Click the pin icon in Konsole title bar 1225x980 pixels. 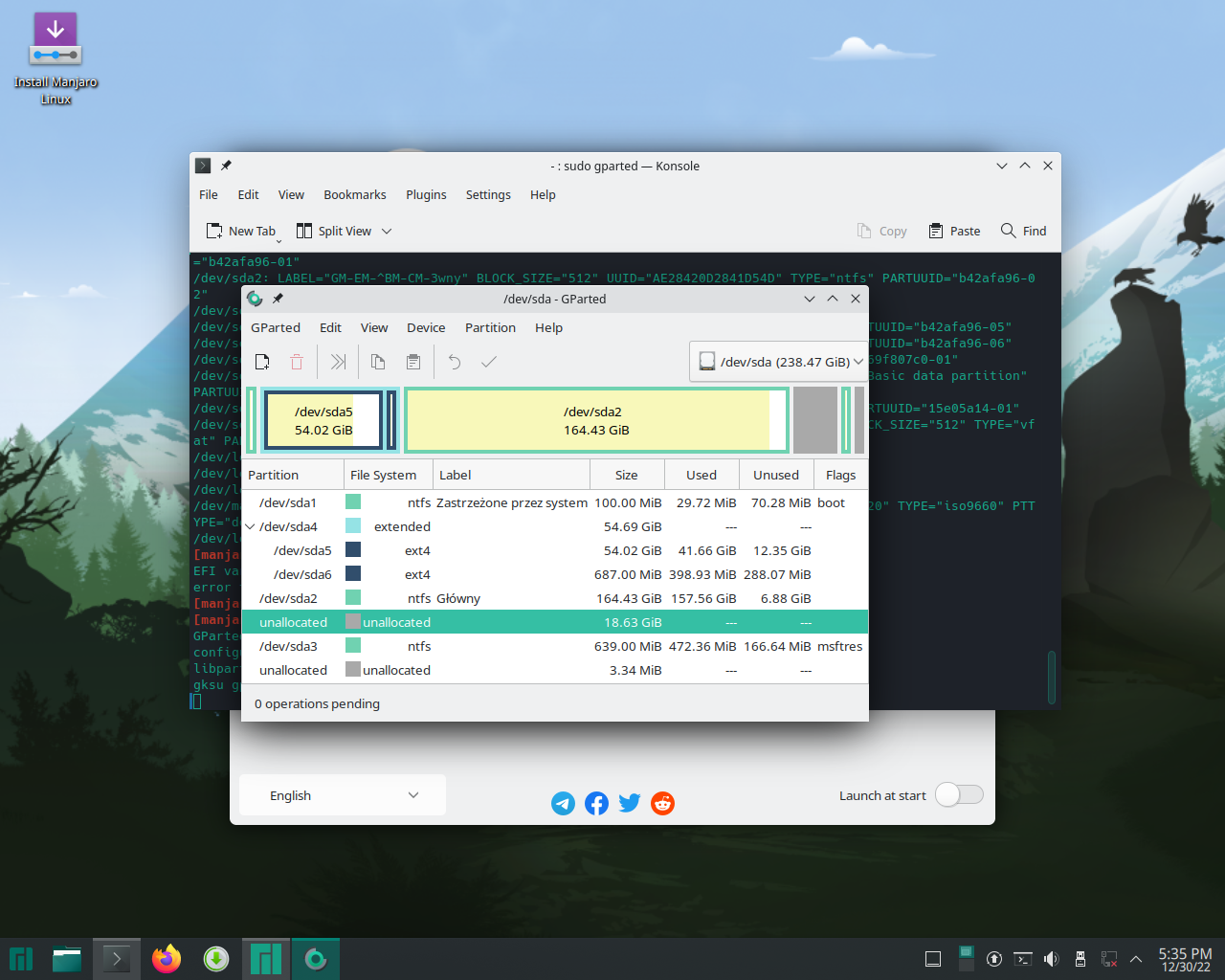point(226,166)
